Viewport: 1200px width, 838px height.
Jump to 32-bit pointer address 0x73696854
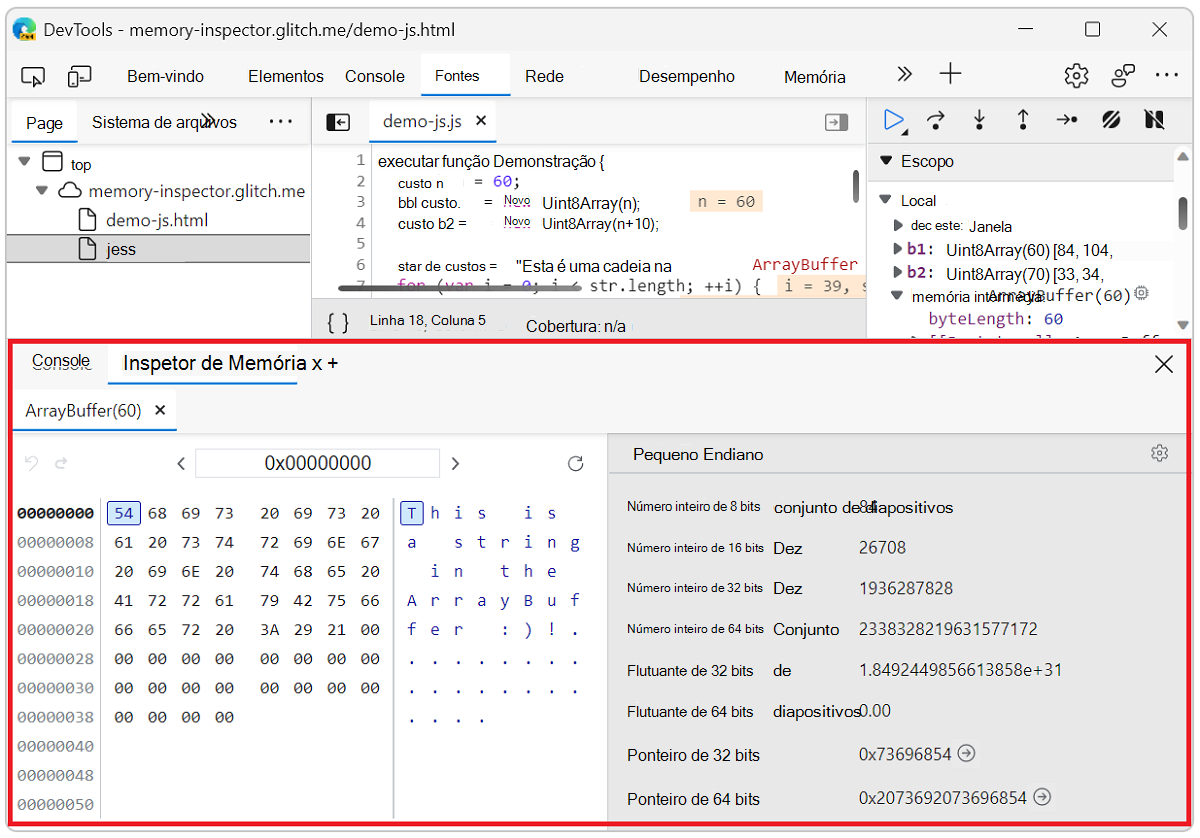tap(966, 753)
